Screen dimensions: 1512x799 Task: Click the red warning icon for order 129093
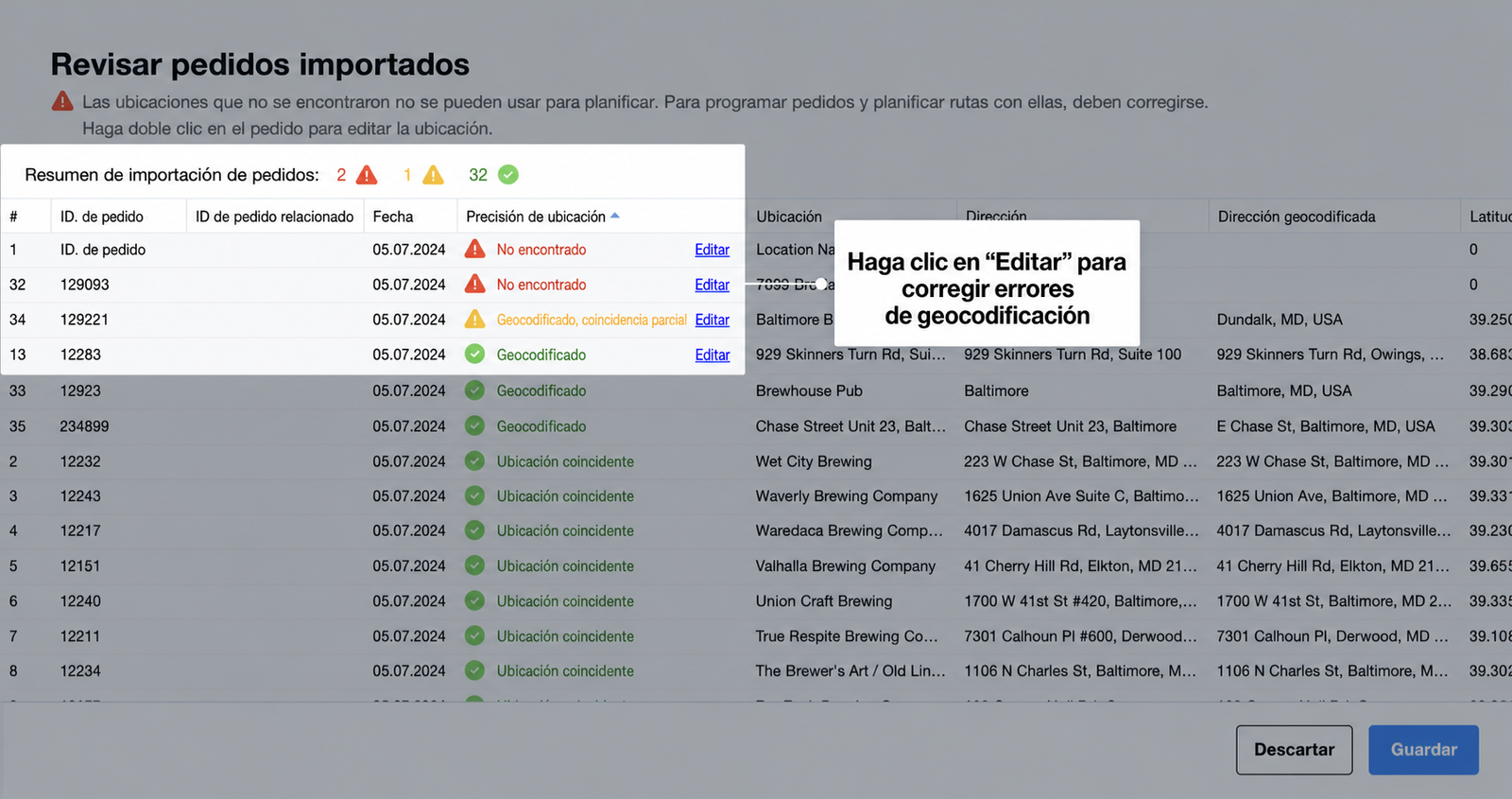coord(474,285)
